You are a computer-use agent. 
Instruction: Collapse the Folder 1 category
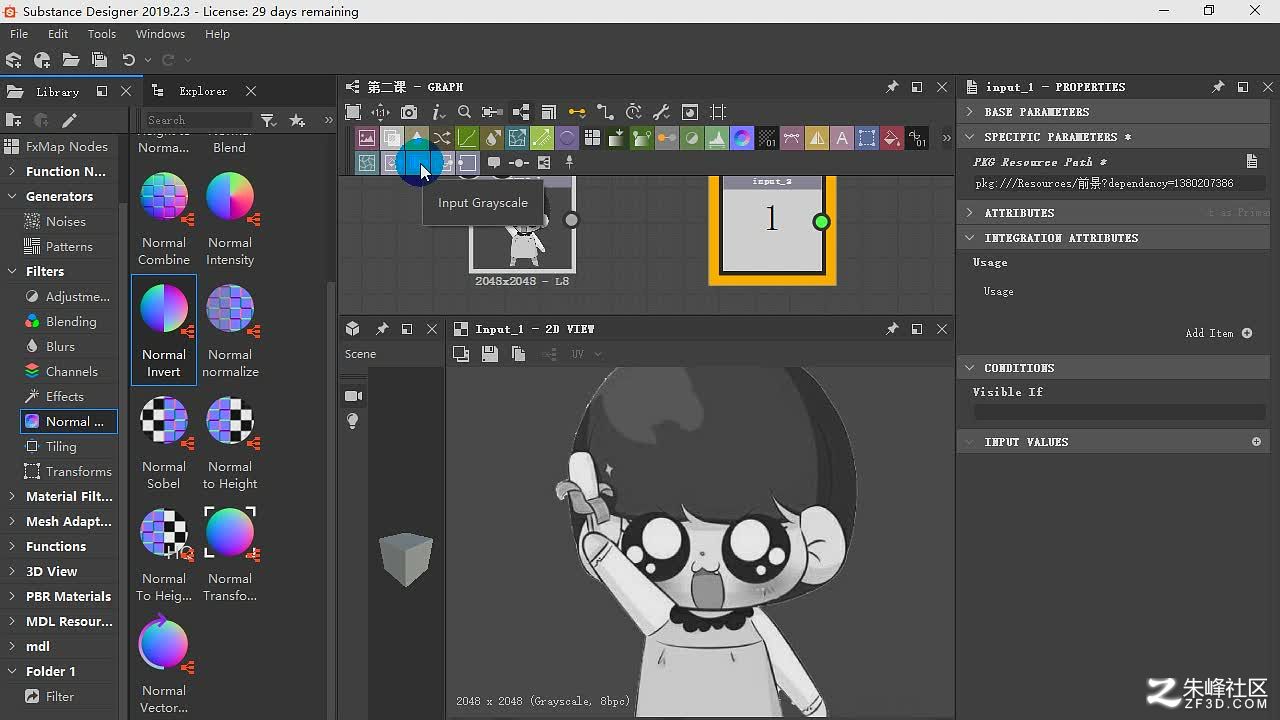click(12, 671)
